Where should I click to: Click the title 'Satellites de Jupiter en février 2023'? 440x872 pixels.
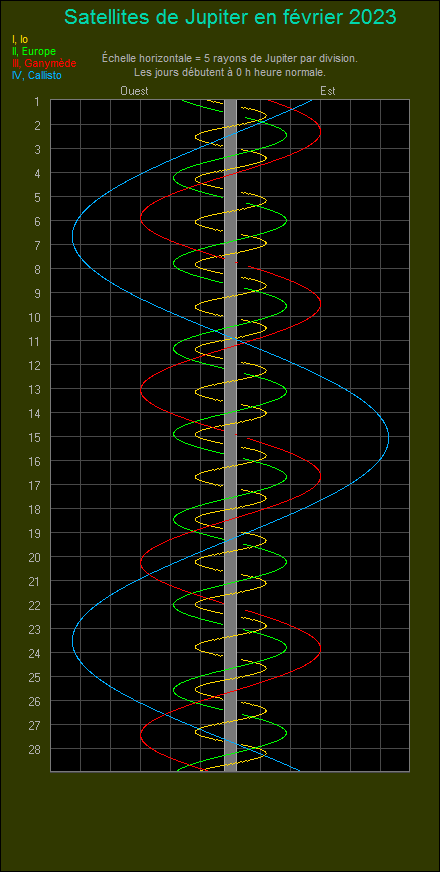tap(230, 17)
